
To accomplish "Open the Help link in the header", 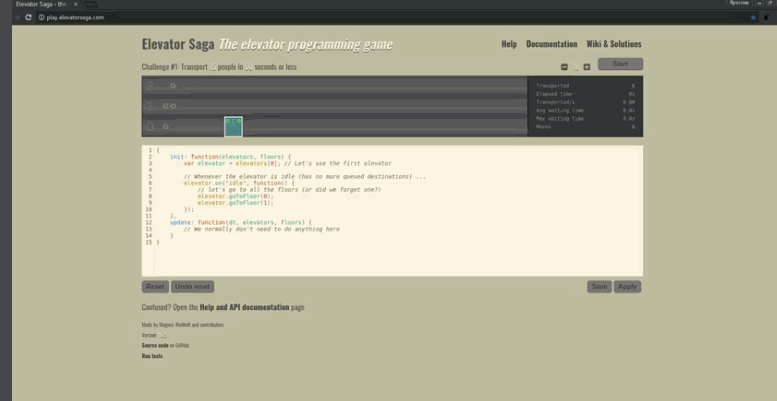I will 509,44.
